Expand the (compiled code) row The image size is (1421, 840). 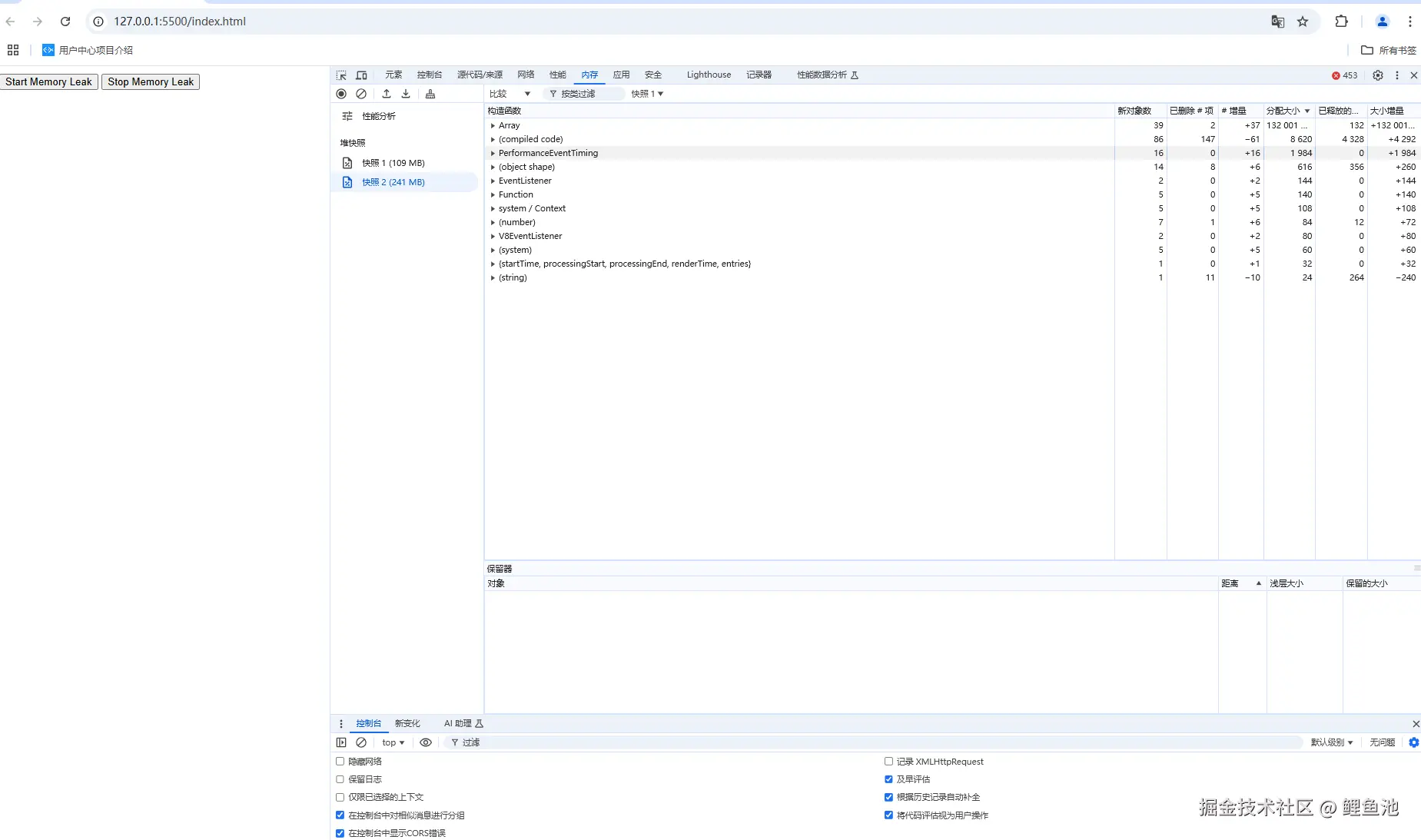(x=493, y=139)
